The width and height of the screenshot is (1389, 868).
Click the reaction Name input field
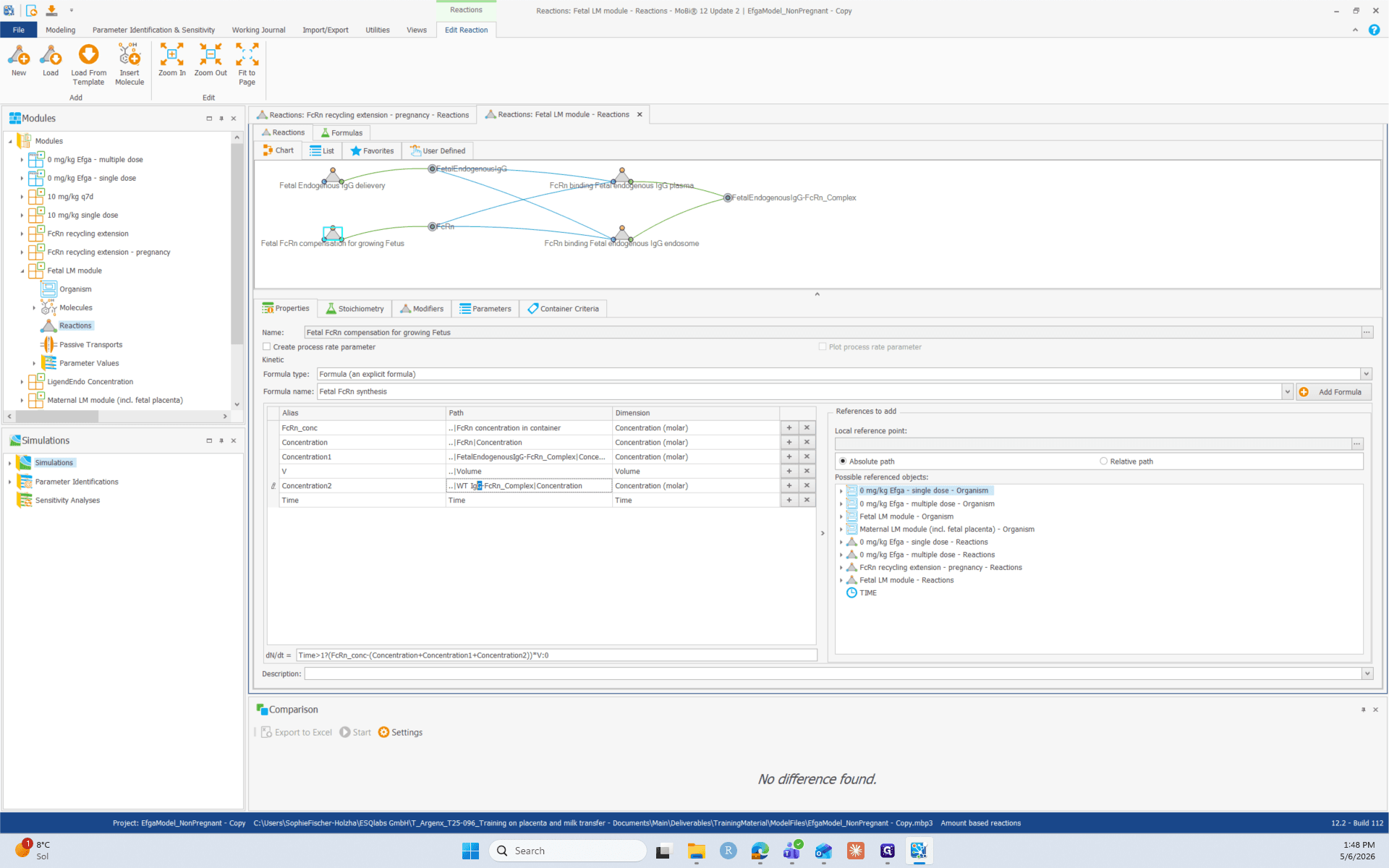(832, 332)
